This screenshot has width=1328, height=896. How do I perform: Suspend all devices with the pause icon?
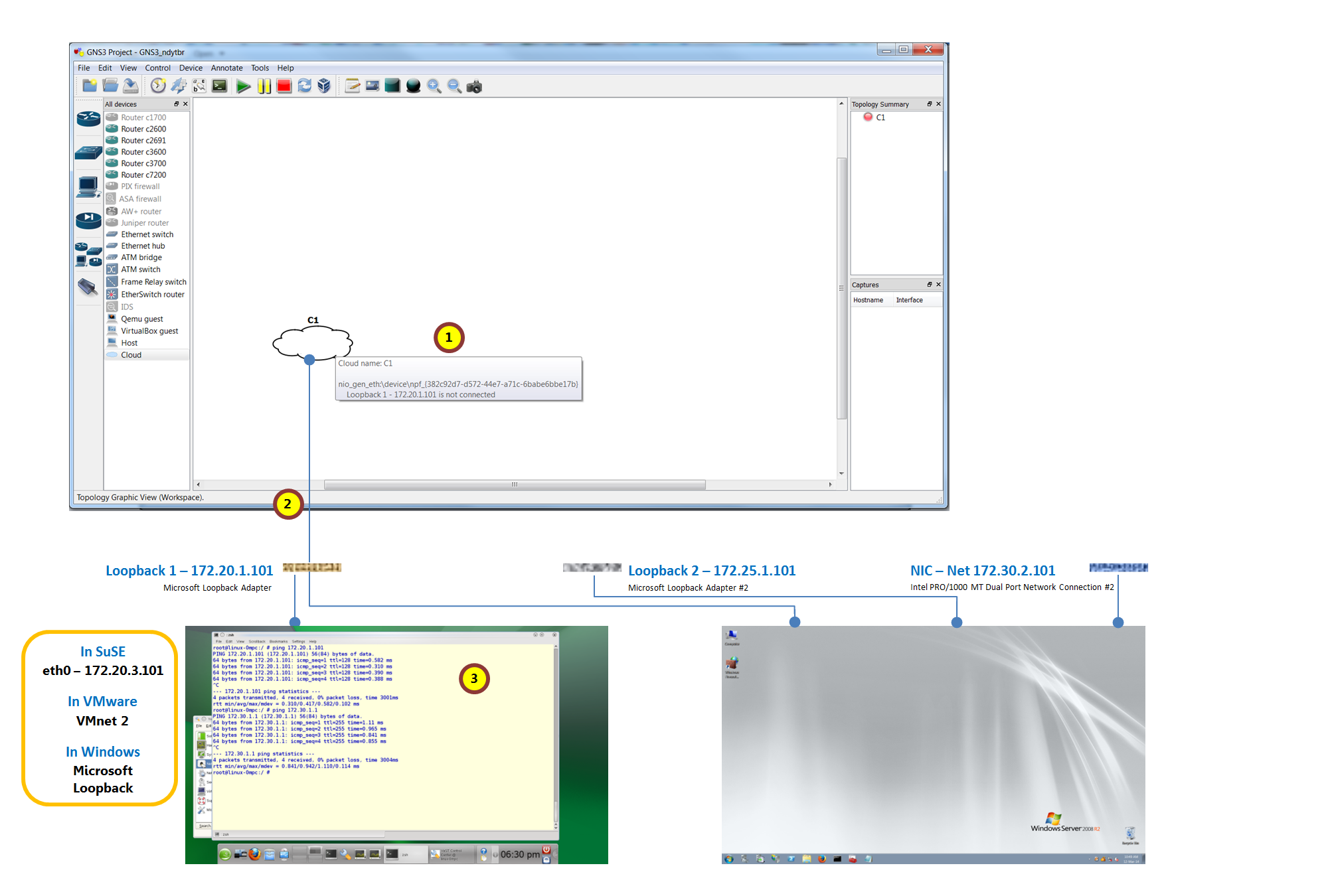[x=263, y=86]
